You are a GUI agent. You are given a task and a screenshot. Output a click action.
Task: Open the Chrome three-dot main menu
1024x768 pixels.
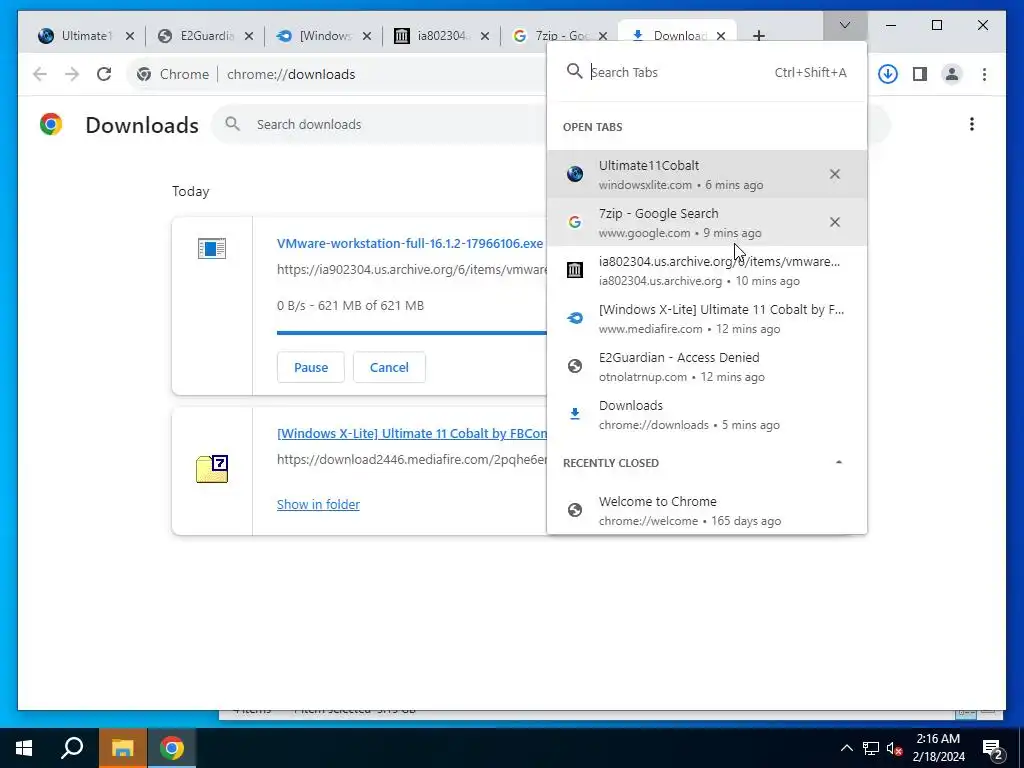984,74
